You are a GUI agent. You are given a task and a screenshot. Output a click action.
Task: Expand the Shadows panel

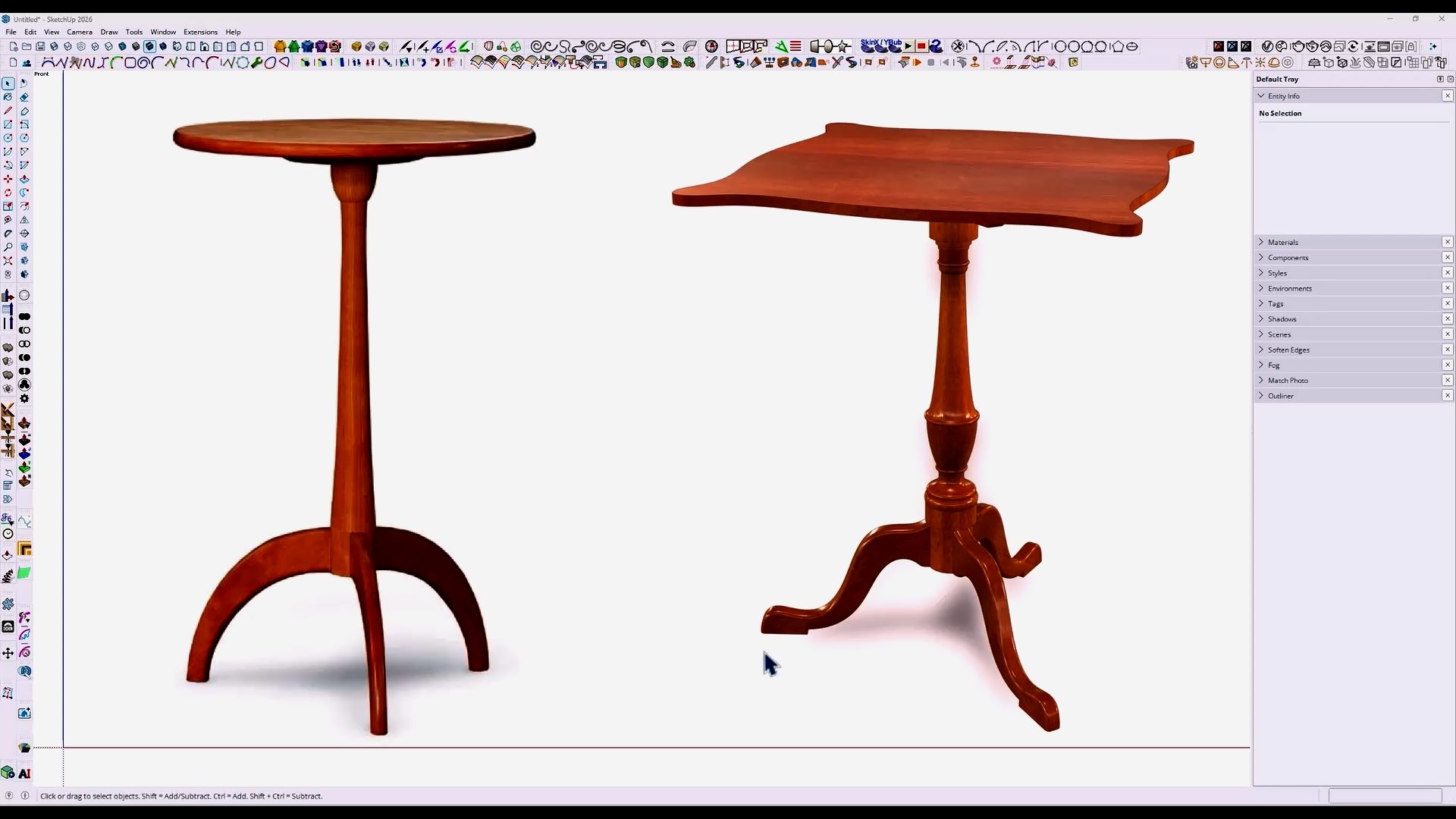coord(1282,318)
